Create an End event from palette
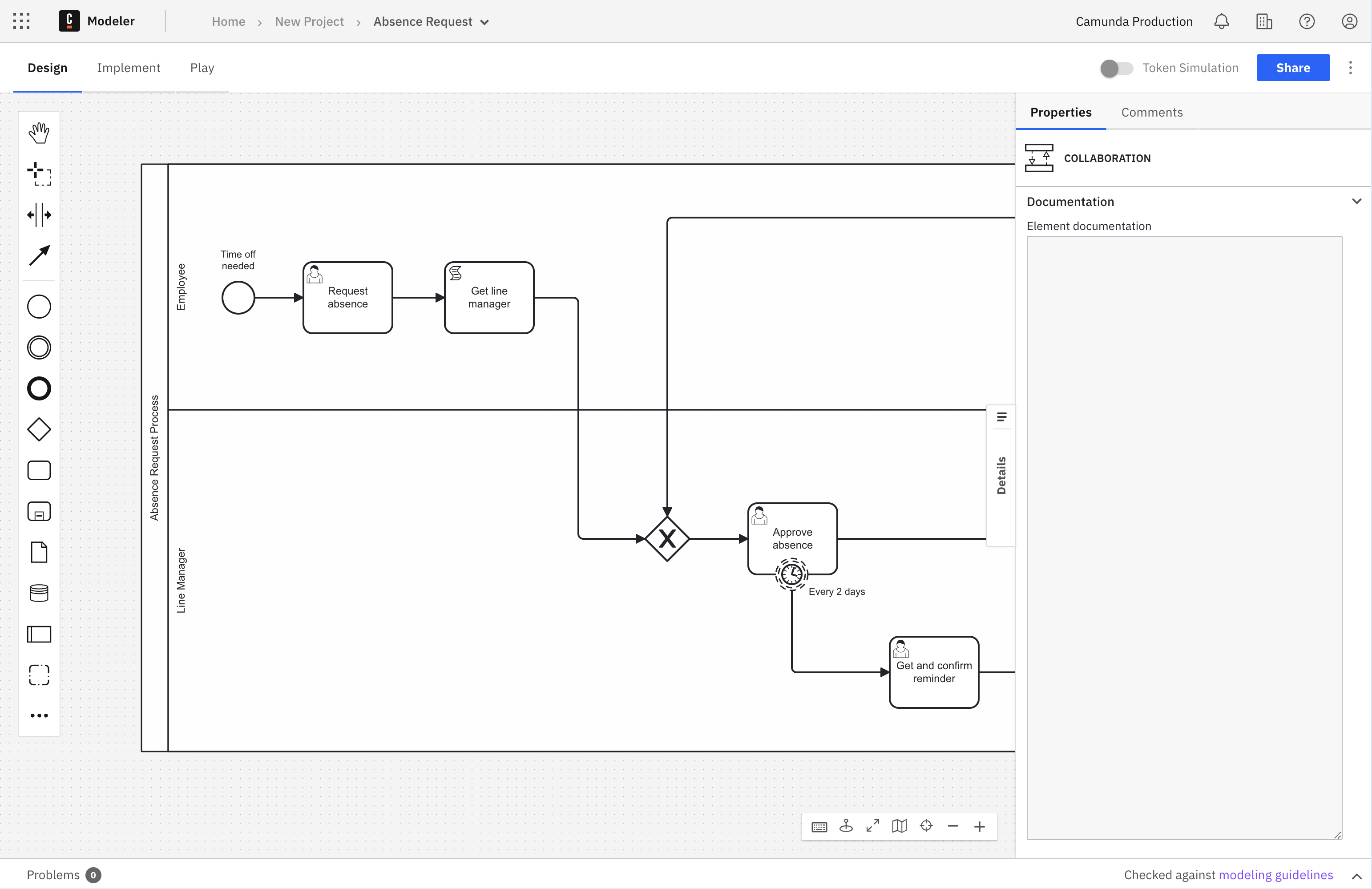The height and width of the screenshot is (889, 1372). 39,388
